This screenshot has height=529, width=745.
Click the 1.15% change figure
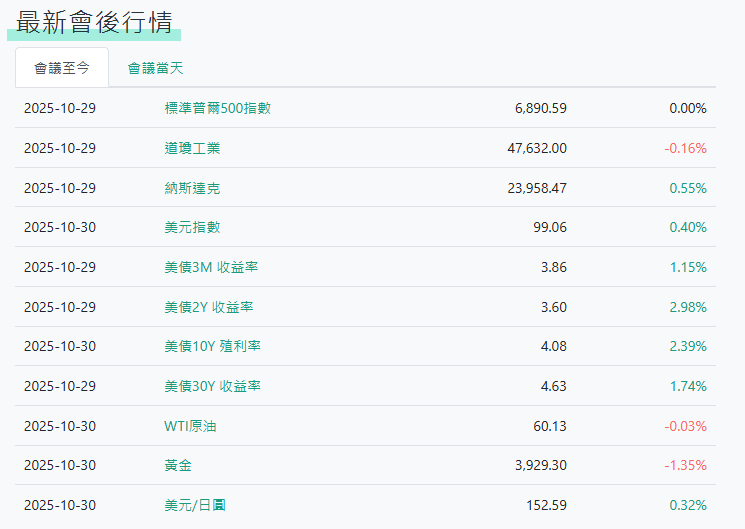coord(688,267)
